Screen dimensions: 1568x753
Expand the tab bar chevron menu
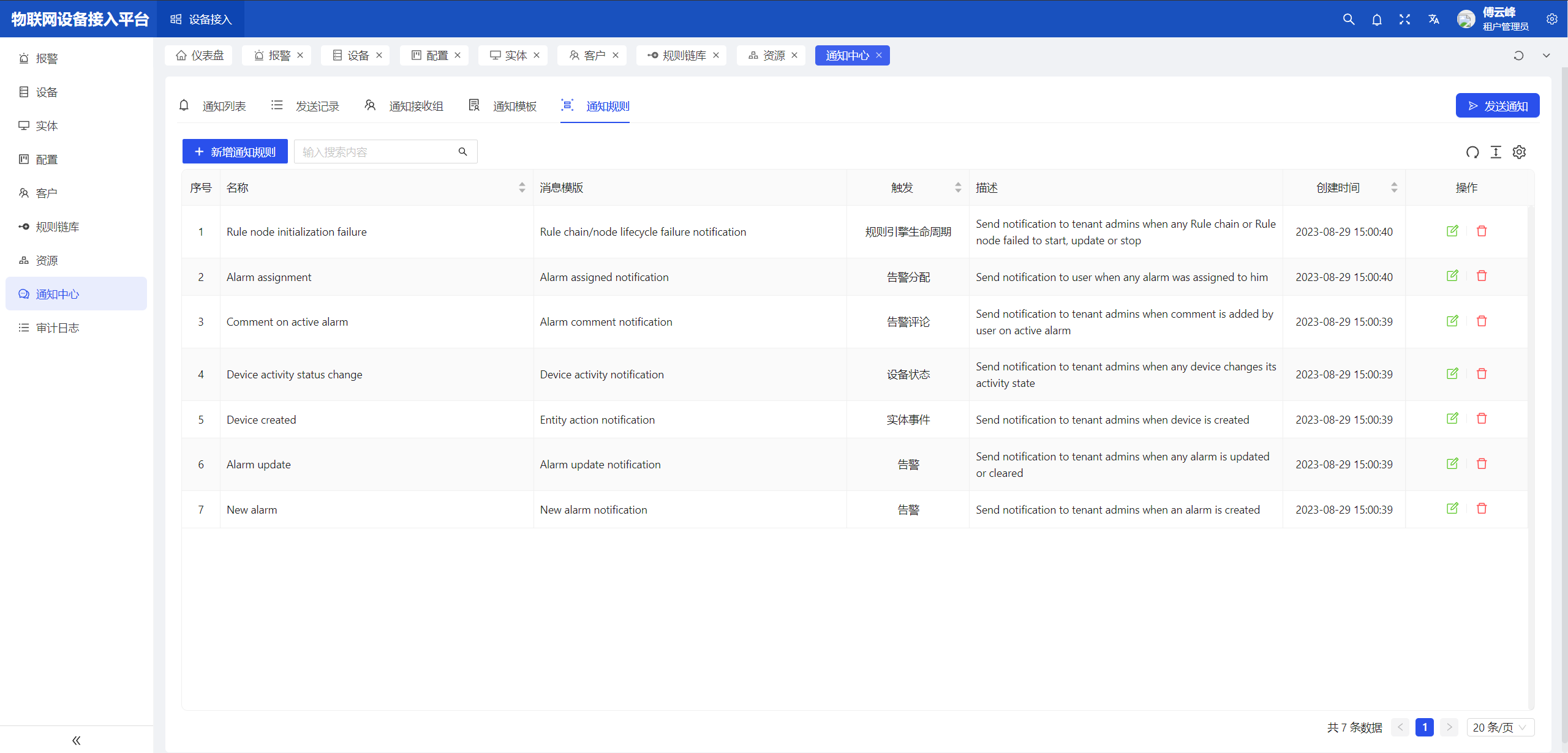pos(1546,56)
